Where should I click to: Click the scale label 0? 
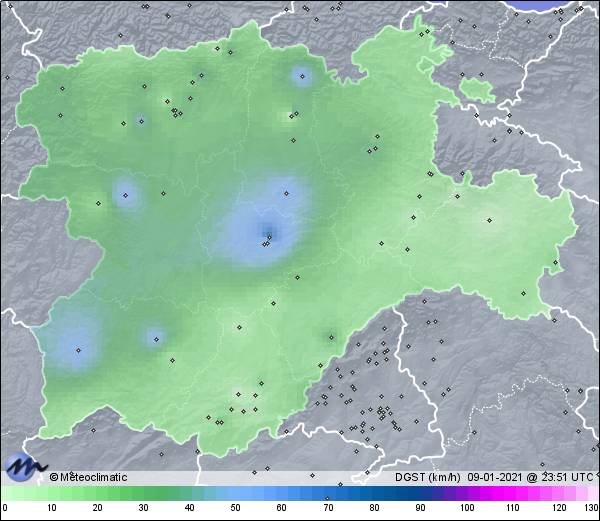(x=5, y=508)
